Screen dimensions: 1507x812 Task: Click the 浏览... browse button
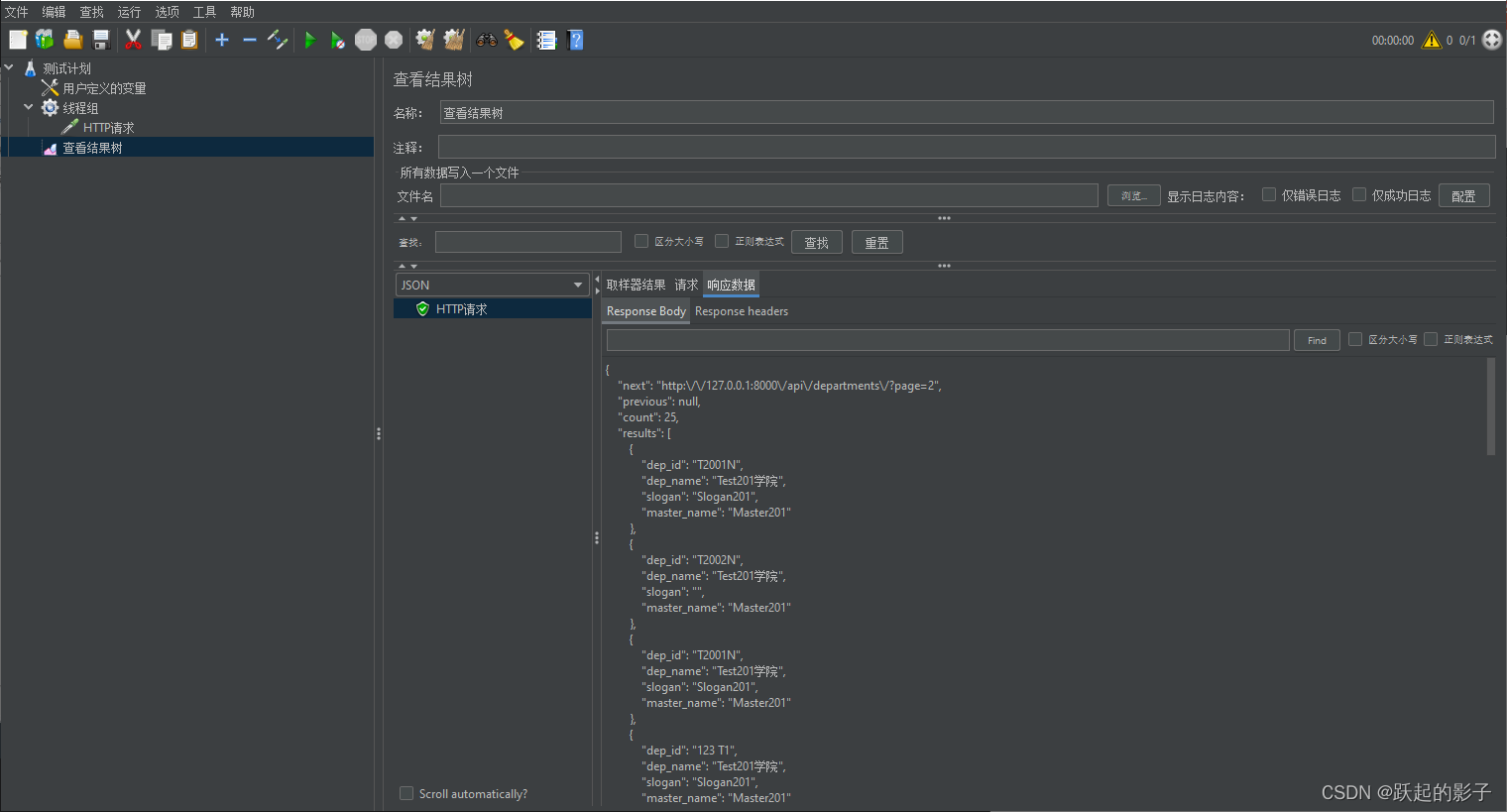(x=1133, y=195)
